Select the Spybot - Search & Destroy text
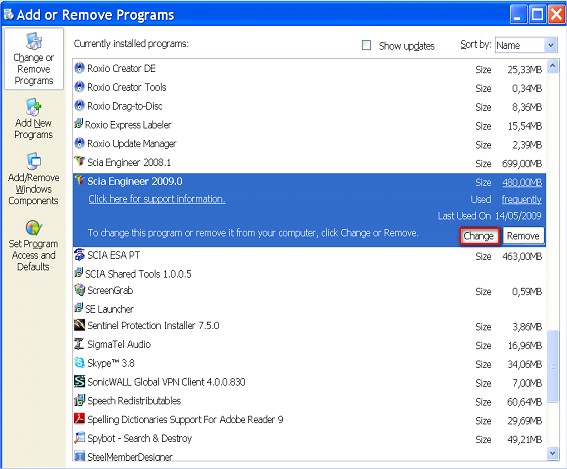Viewport: 567px width, 469px height. tap(140, 438)
